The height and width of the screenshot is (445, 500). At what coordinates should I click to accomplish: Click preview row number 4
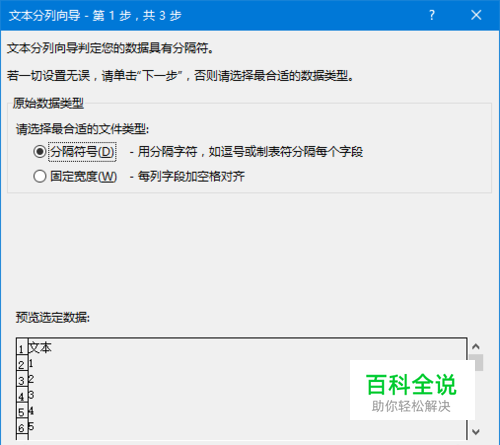point(21,396)
